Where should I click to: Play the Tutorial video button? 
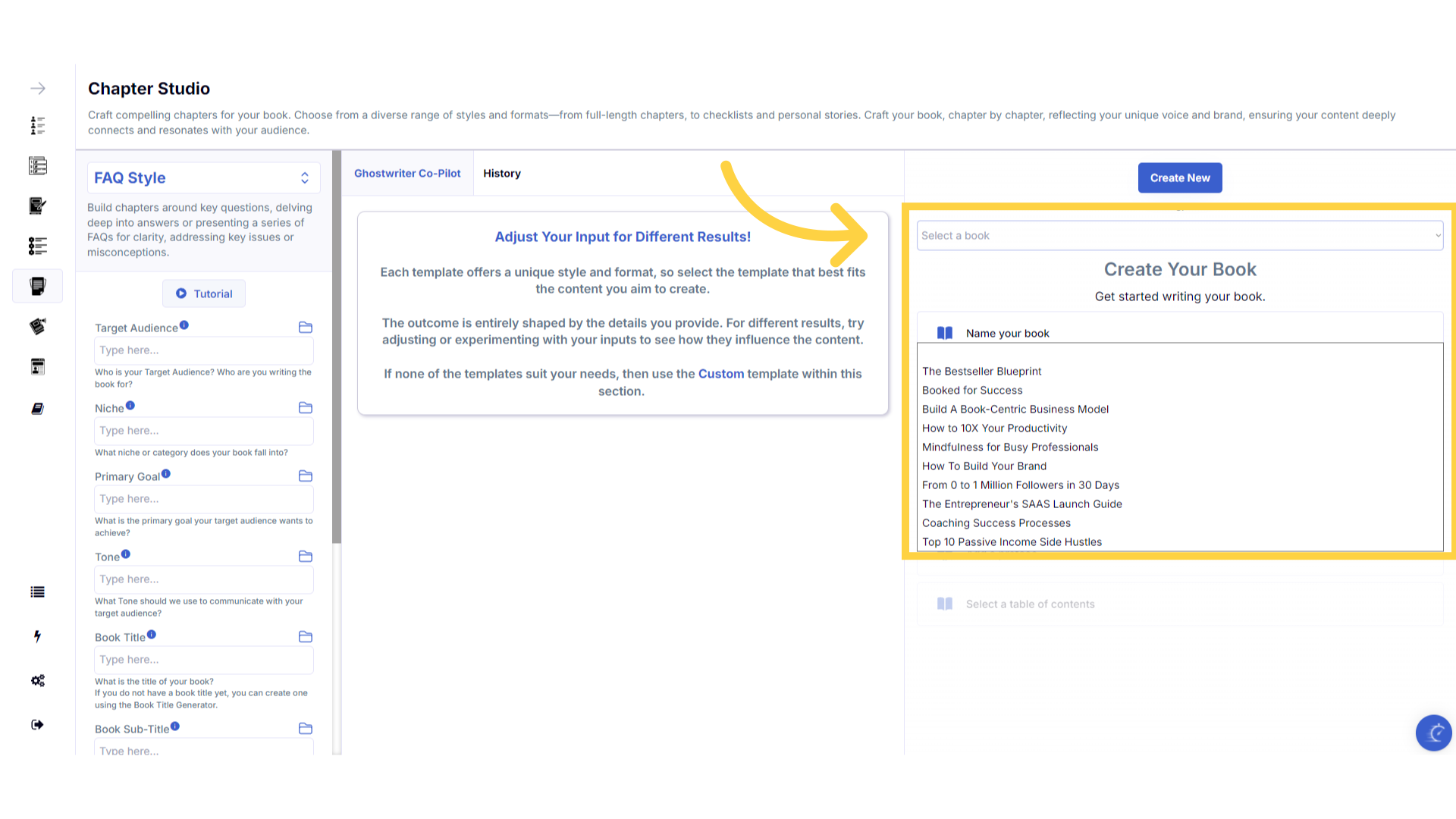point(204,293)
